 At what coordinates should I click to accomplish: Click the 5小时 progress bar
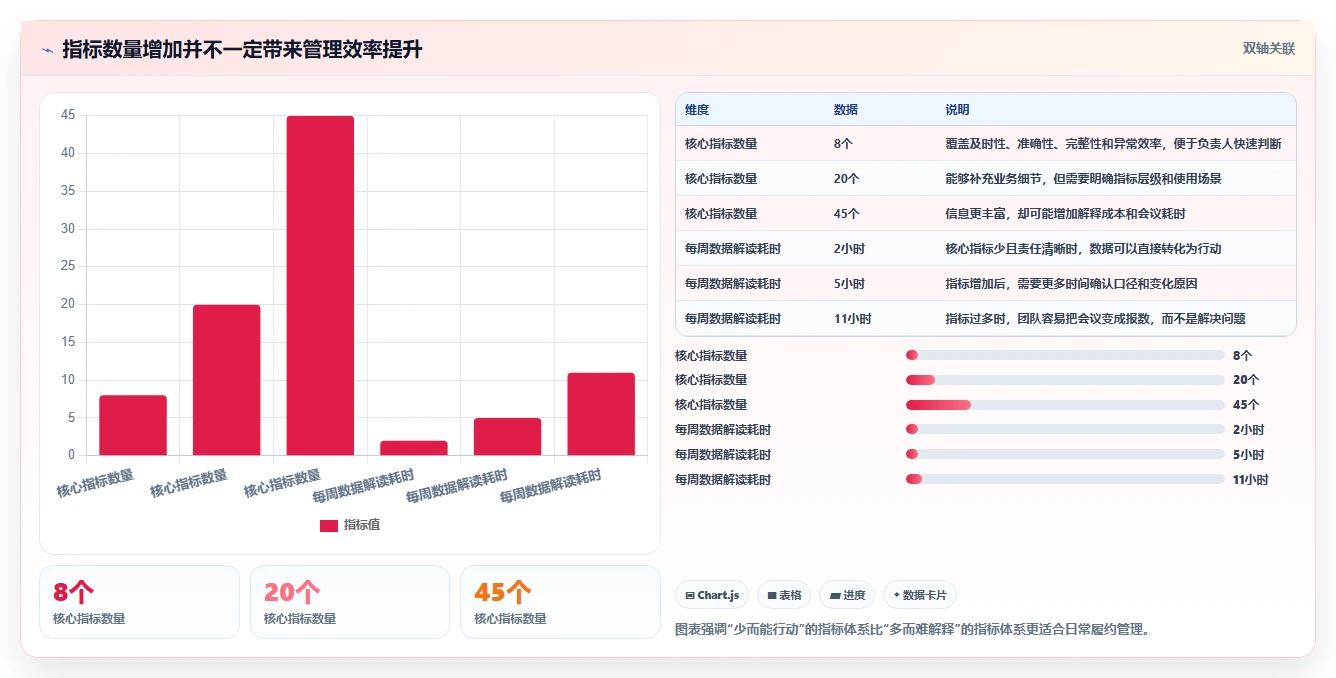[1065, 455]
